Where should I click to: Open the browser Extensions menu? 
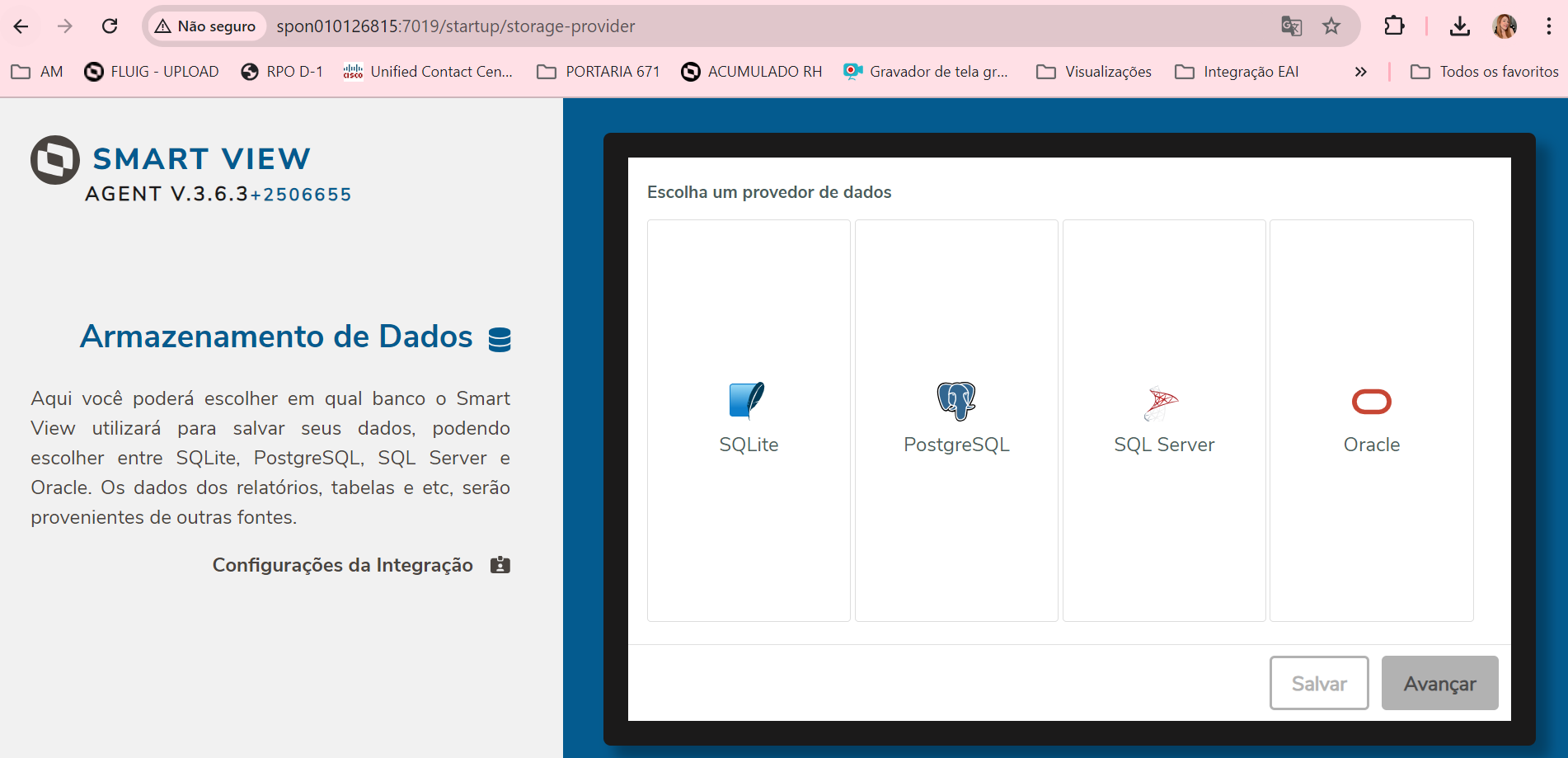click(1394, 26)
